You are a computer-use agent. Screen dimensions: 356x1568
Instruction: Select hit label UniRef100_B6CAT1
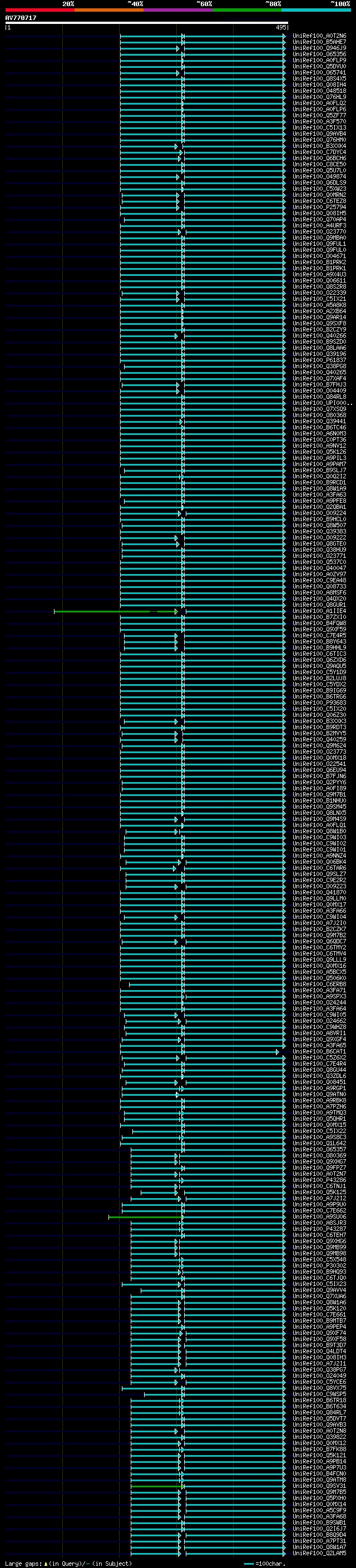(x=319, y=1052)
